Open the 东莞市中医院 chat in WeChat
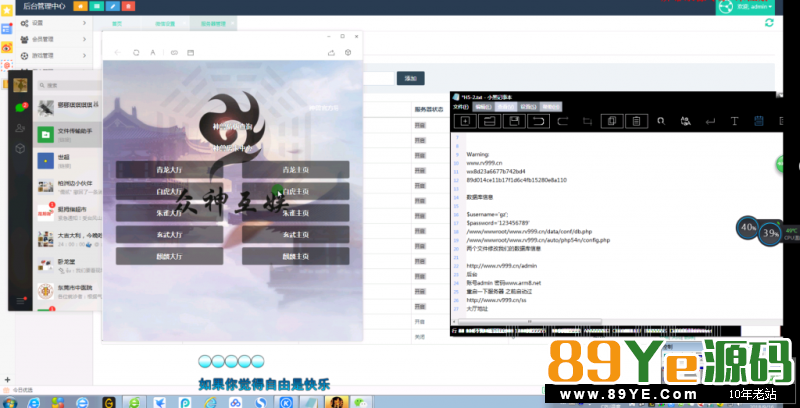800x408 pixels. pyautogui.click(x=68, y=291)
